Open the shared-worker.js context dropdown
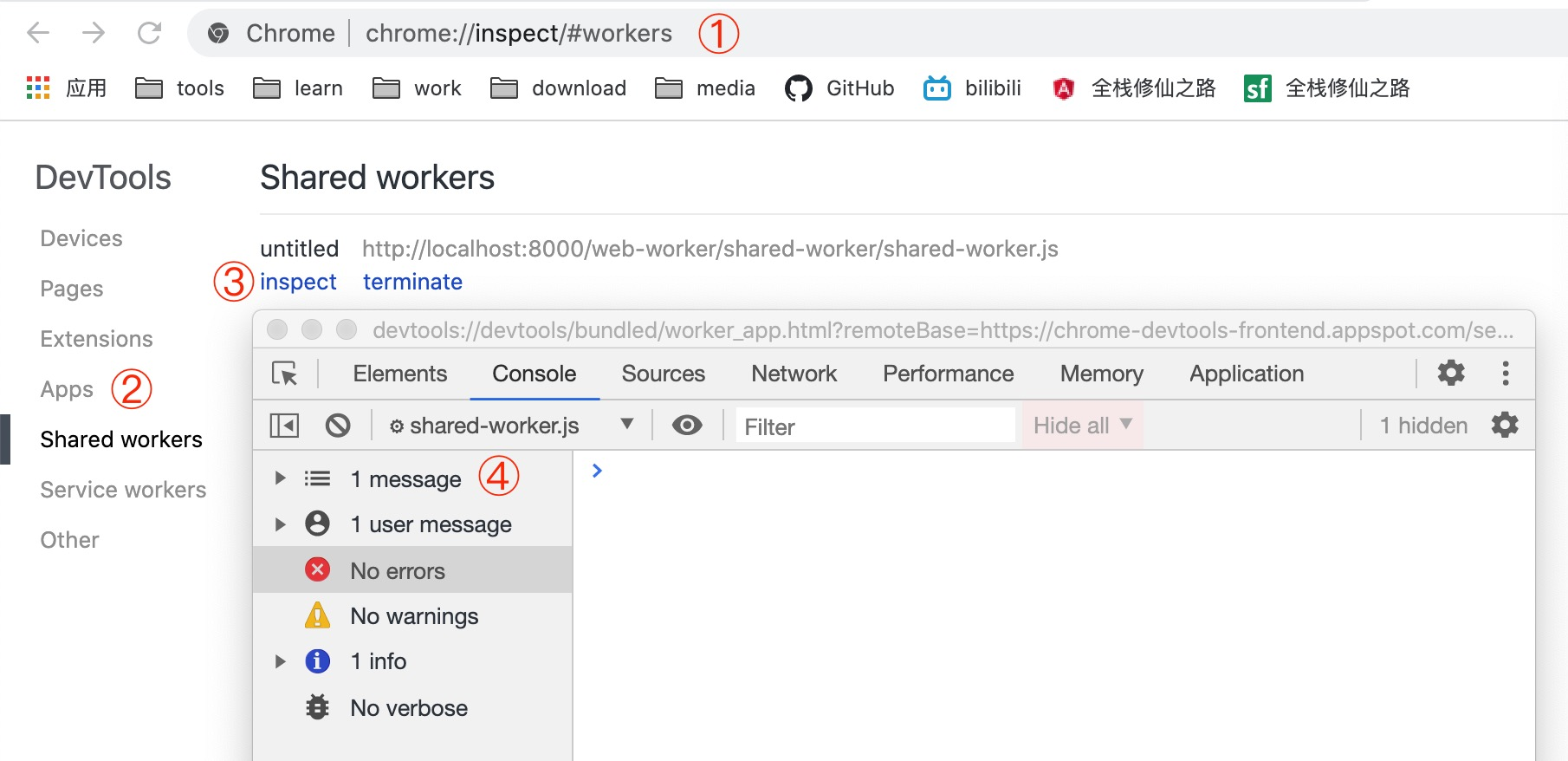Screen dimensions: 1568x761 tap(511, 426)
